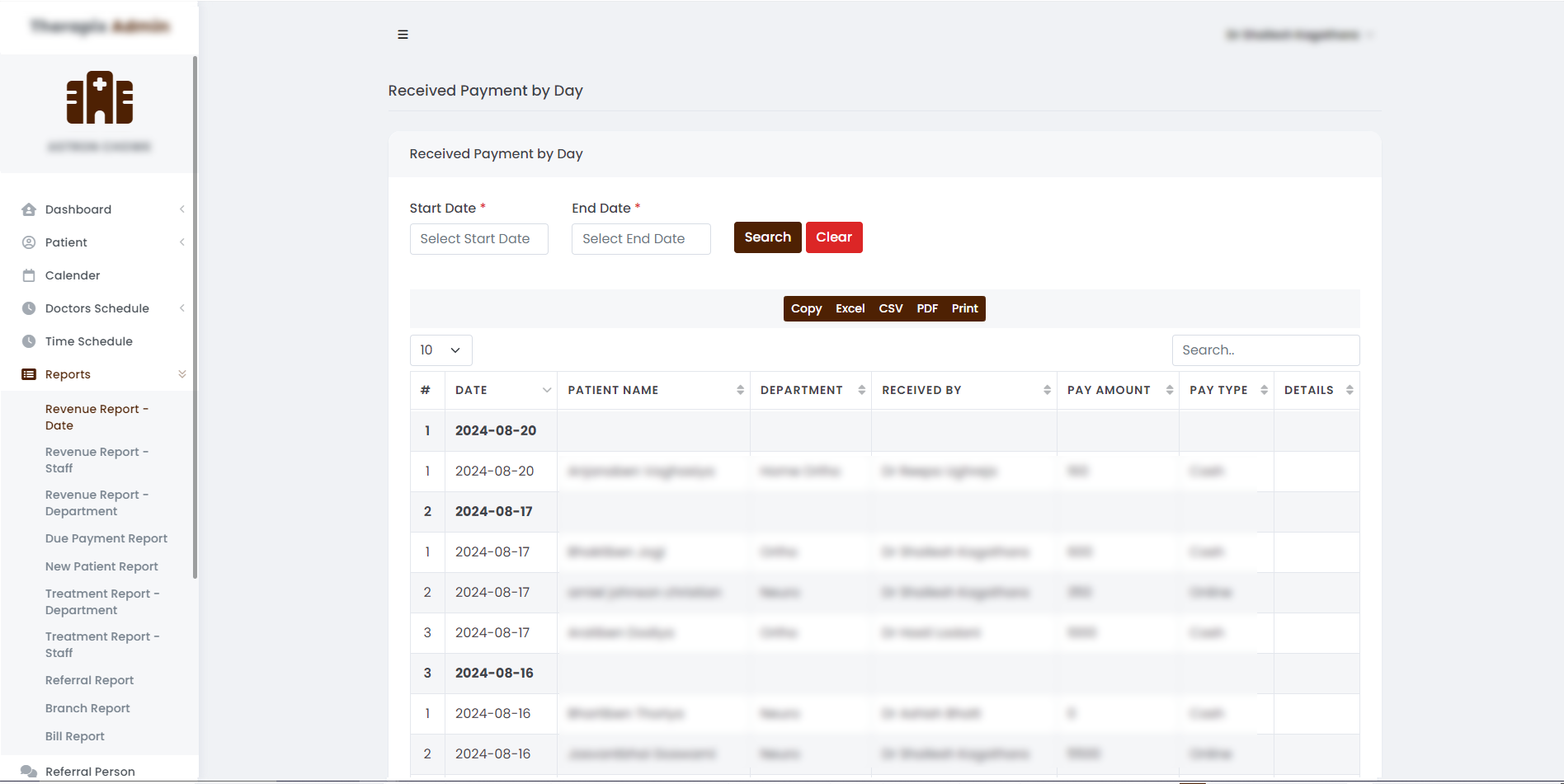Click the Calender icon in sidebar
Screen dimensions: 1564x784
pos(29,275)
